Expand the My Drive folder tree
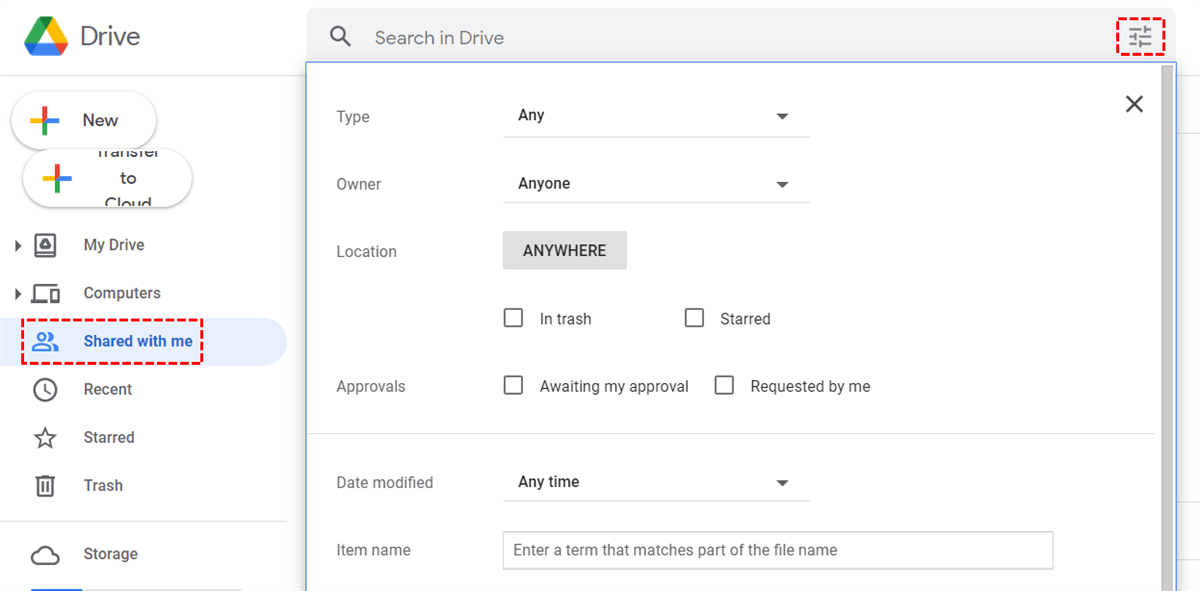1200x591 pixels. [17, 245]
